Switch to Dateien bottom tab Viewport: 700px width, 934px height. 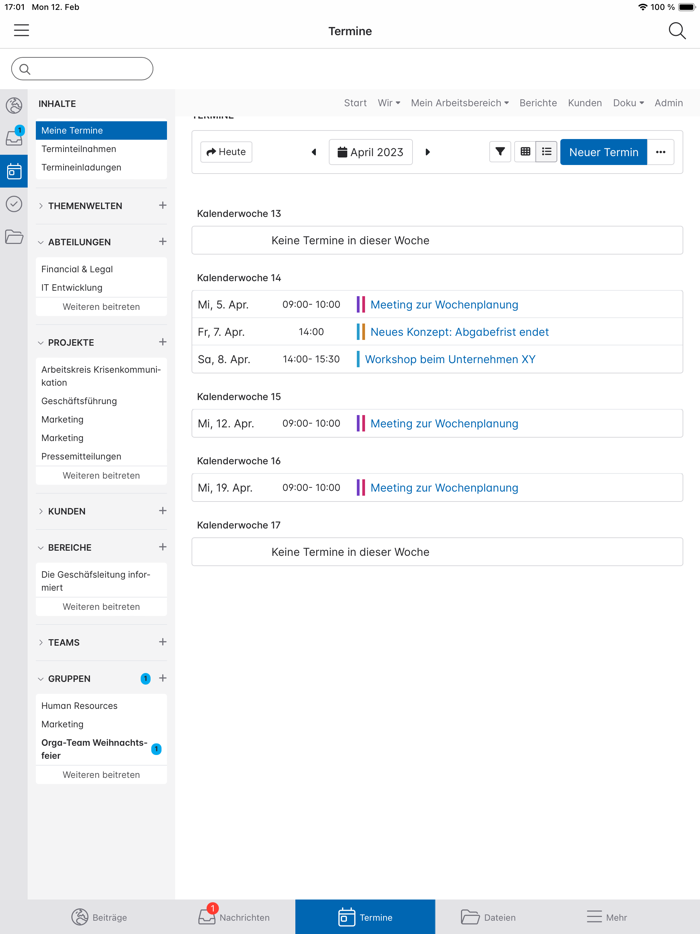[x=488, y=917]
